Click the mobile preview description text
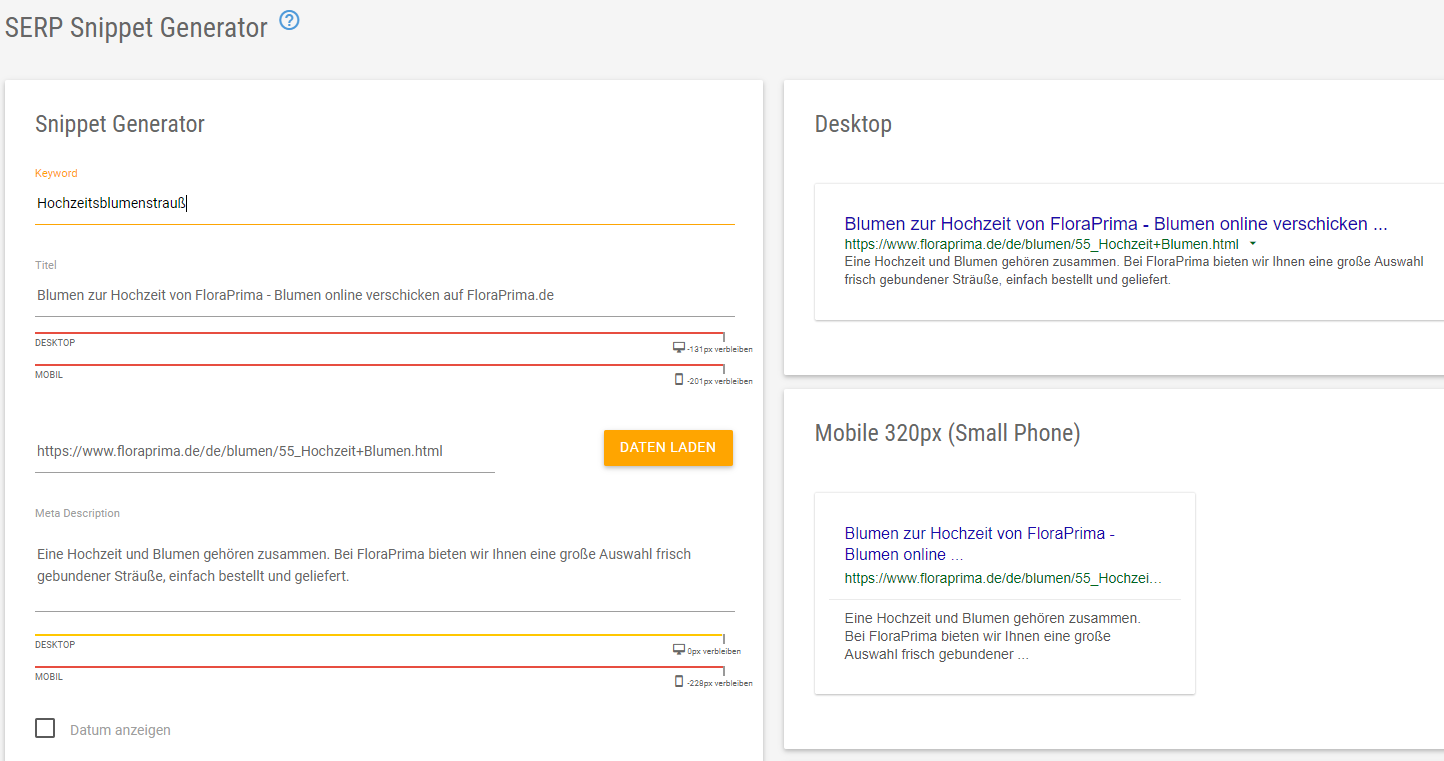 pos(993,637)
